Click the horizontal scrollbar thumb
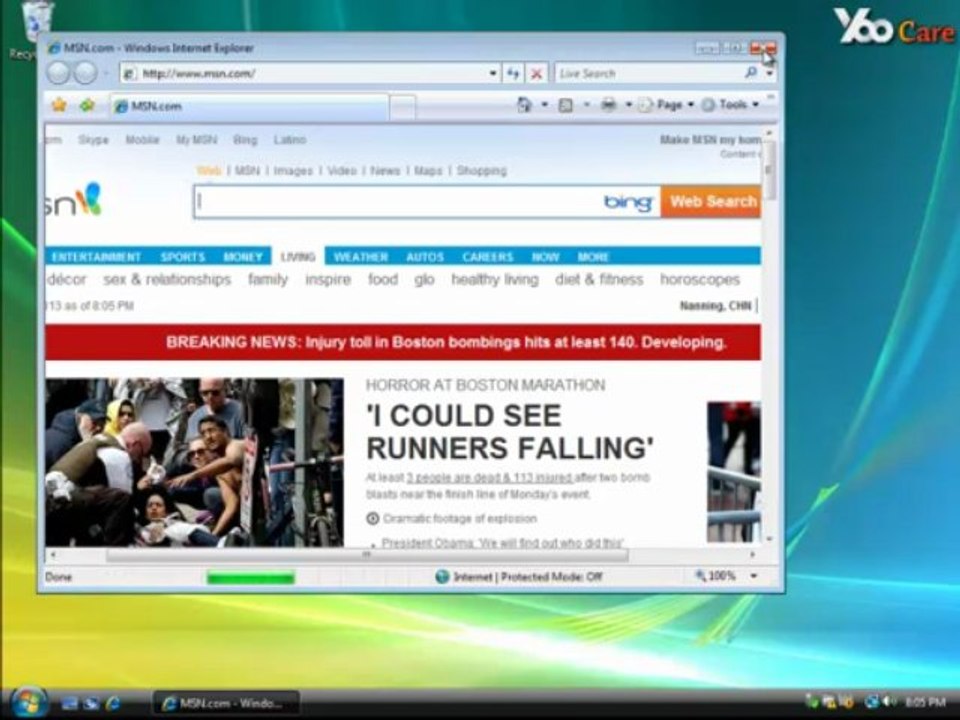Viewport: 960px width, 720px height. tap(367, 555)
